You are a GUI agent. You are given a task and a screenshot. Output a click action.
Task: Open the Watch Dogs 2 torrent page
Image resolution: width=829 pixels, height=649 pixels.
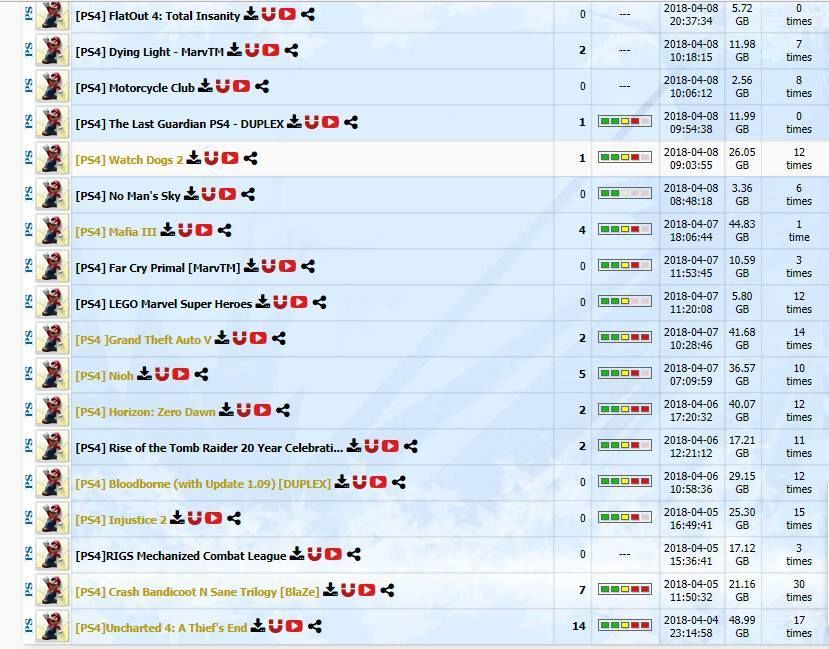pyautogui.click(x=129, y=160)
